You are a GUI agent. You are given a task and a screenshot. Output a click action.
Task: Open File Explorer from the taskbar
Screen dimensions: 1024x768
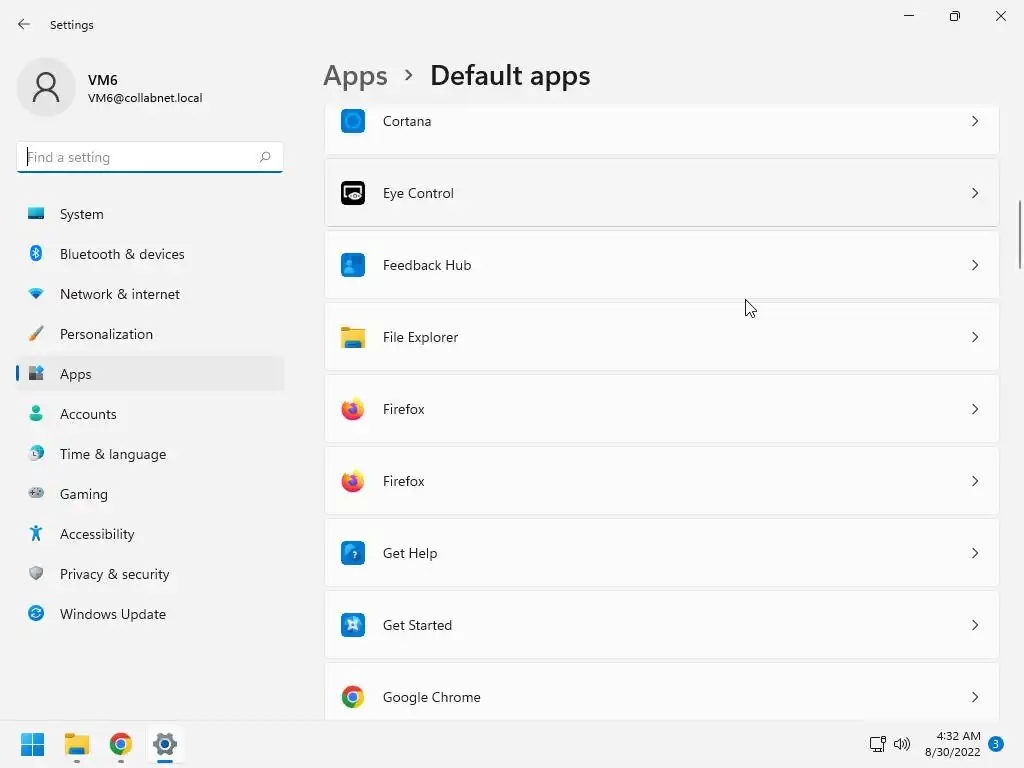(x=76, y=744)
